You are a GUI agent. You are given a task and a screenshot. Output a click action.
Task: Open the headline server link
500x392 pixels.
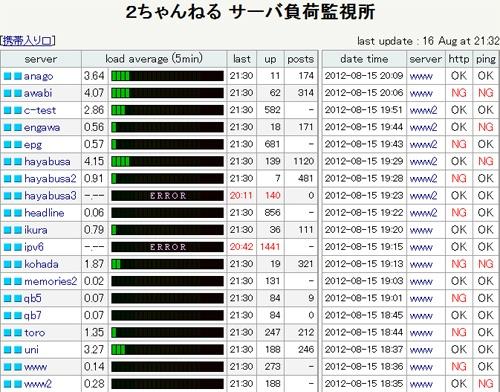tap(44, 213)
